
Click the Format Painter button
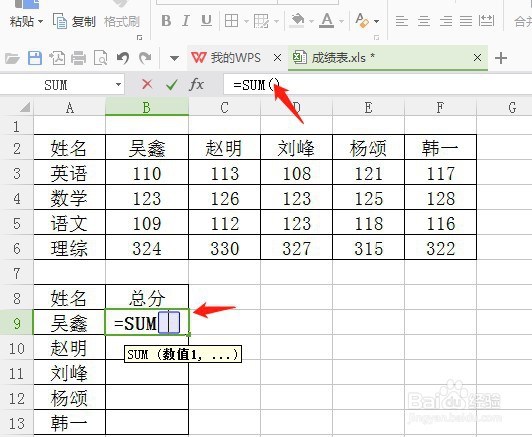(x=122, y=21)
